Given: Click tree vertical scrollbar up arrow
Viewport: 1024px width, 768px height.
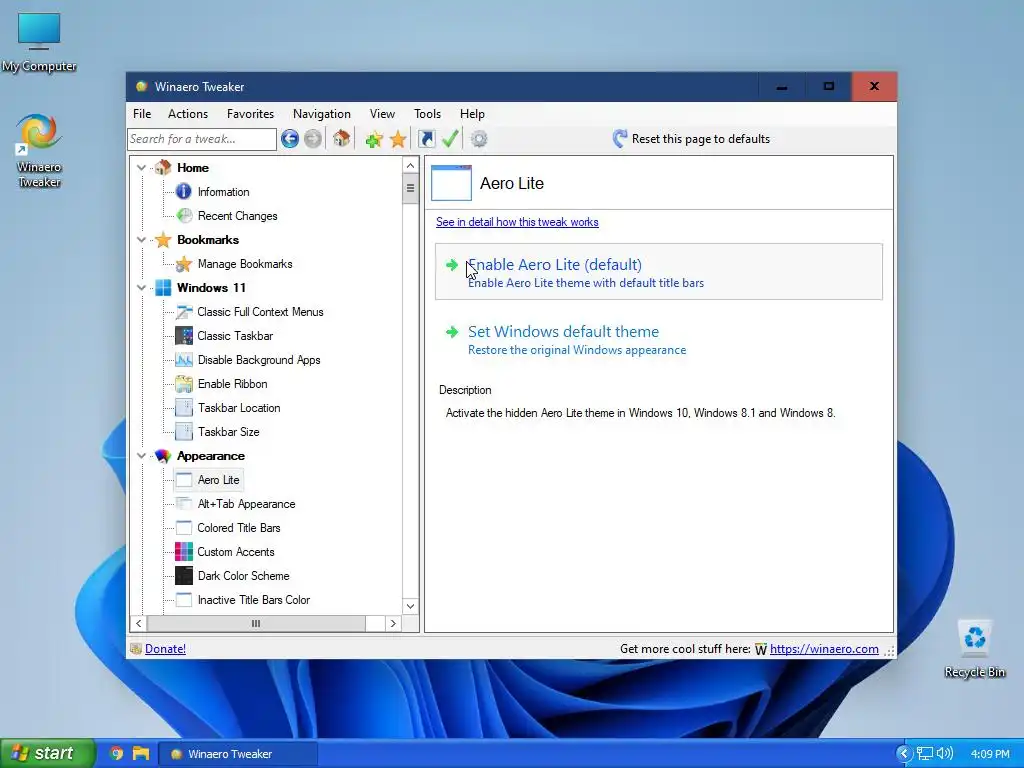Looking at the screenshot, I should click(410, 165).
